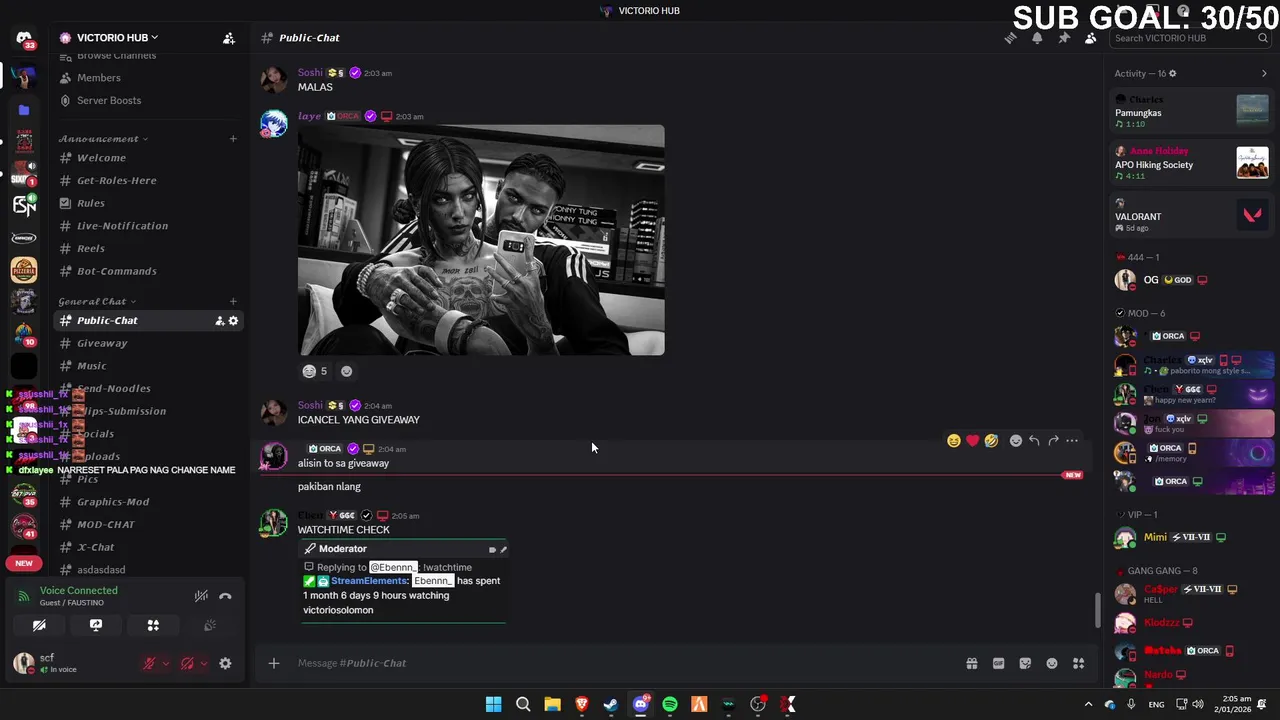Show pinned messages with pin icon

(x=1064, y=38)
